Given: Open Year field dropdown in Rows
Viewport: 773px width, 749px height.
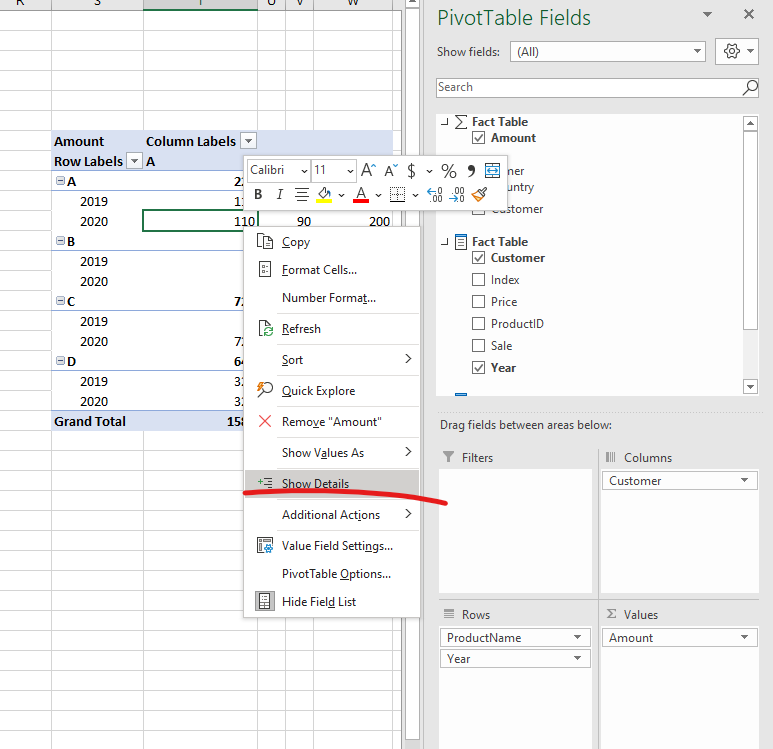Looking at the screenshot, I should coord(577,658).
